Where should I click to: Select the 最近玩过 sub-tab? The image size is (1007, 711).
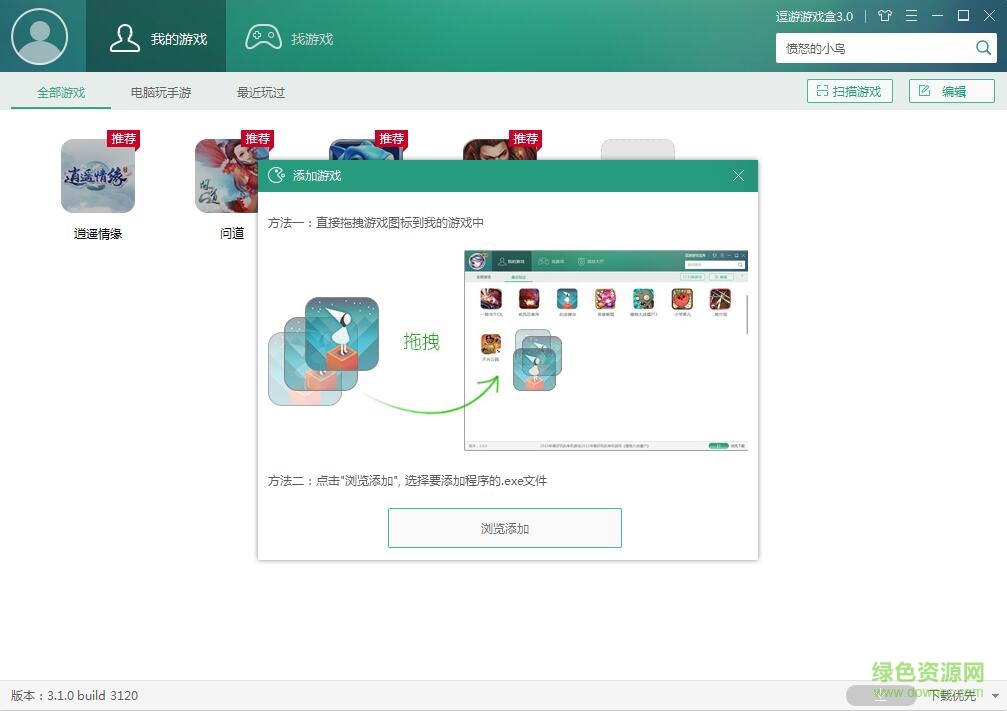(x=261, y=92)
